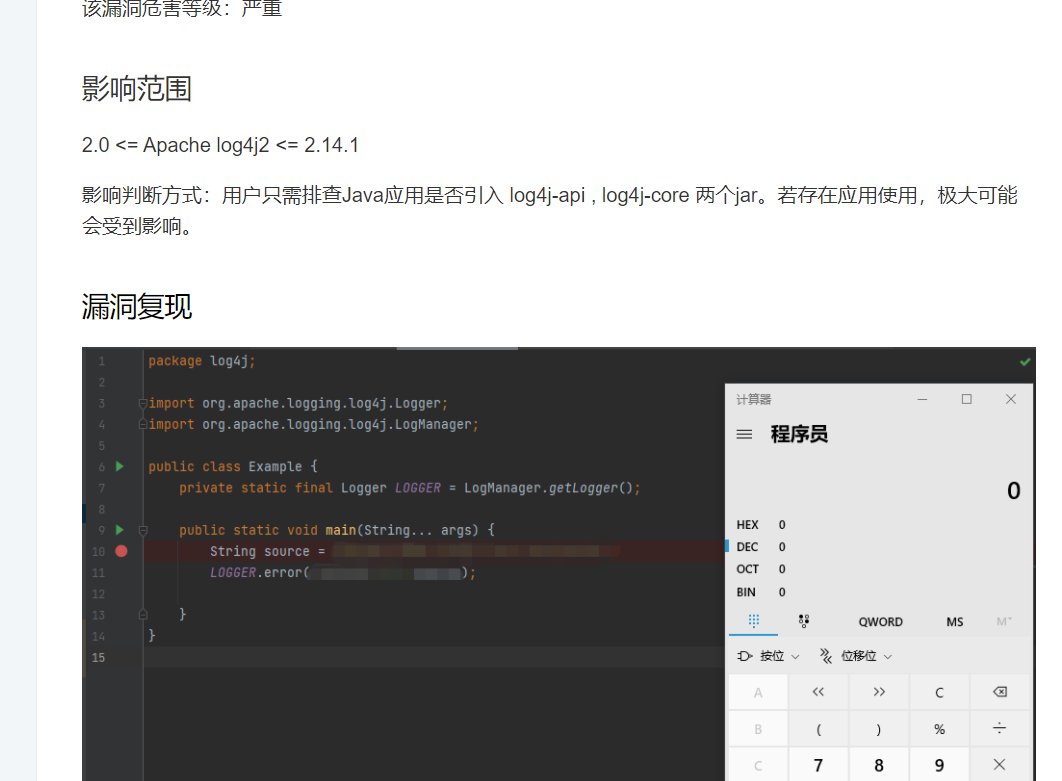Click the green inspection checkmark in editor
Screen dimensions: 1062x781
tap(1025, 362)
